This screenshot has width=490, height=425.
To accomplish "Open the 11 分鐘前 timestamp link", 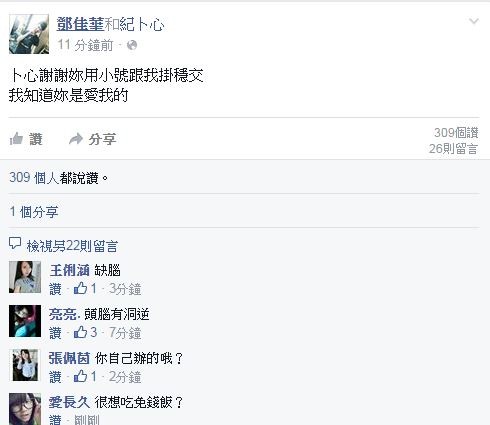I will [x=85, y=45].
